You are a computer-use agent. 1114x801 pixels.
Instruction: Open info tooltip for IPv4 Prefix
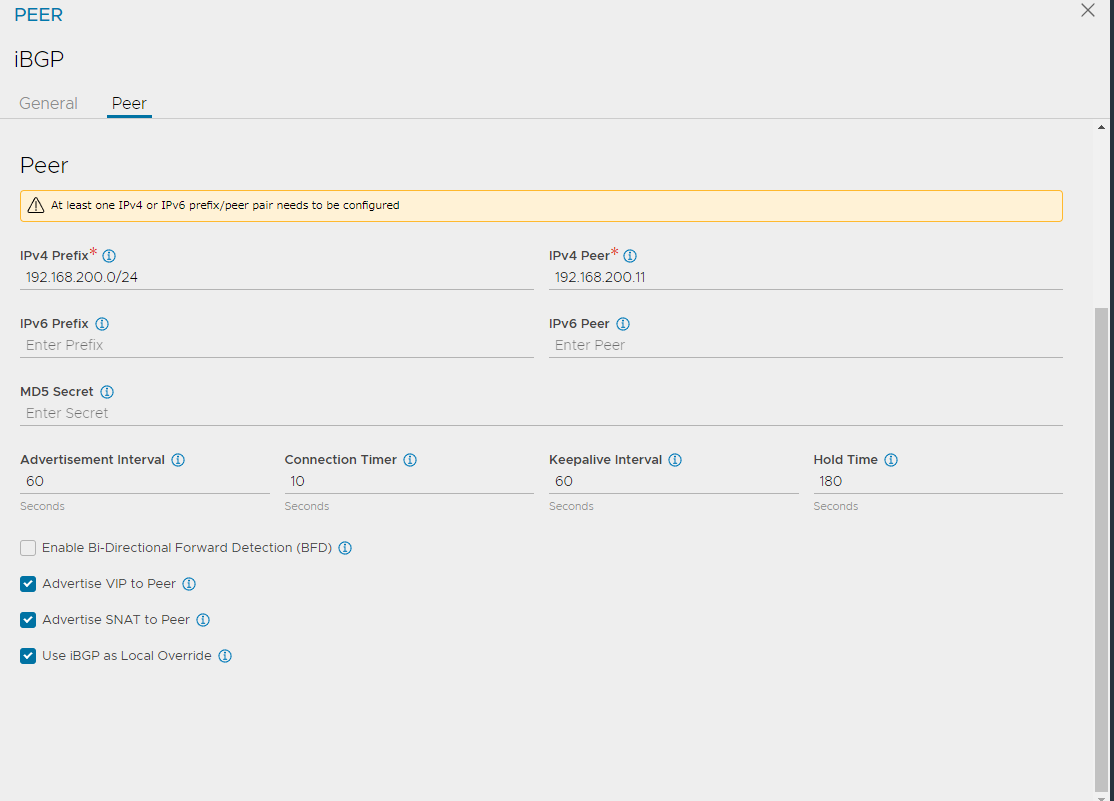pyautogui.click(x=109, y=256)
